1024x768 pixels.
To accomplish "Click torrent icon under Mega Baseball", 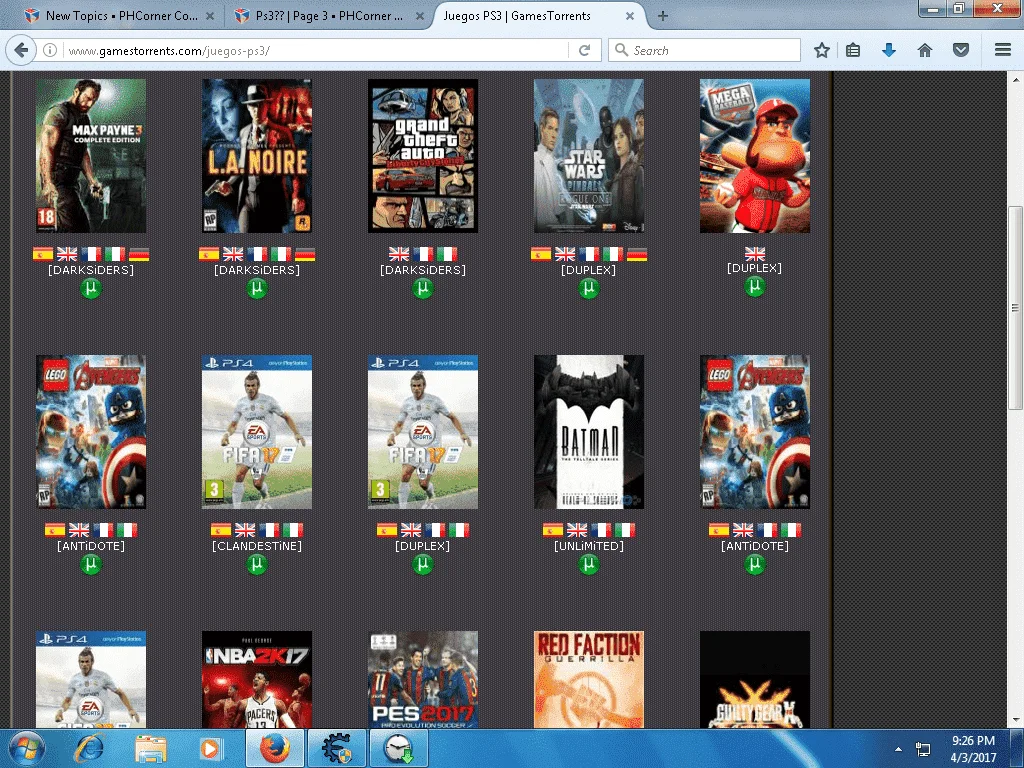I will (x=754, y=286).
